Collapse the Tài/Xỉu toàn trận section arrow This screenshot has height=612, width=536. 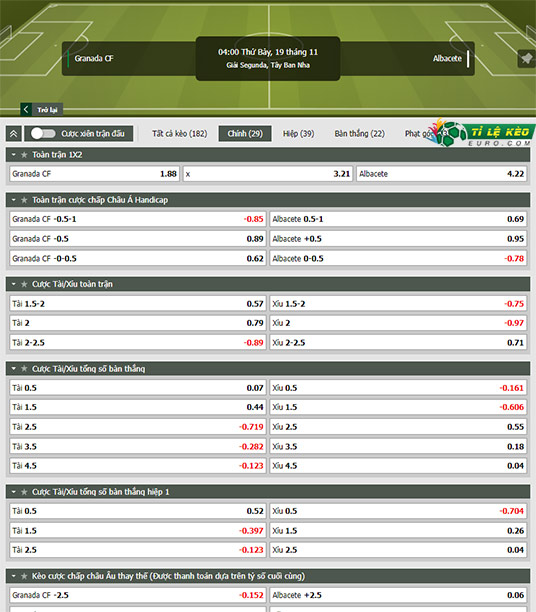(14, 284)
